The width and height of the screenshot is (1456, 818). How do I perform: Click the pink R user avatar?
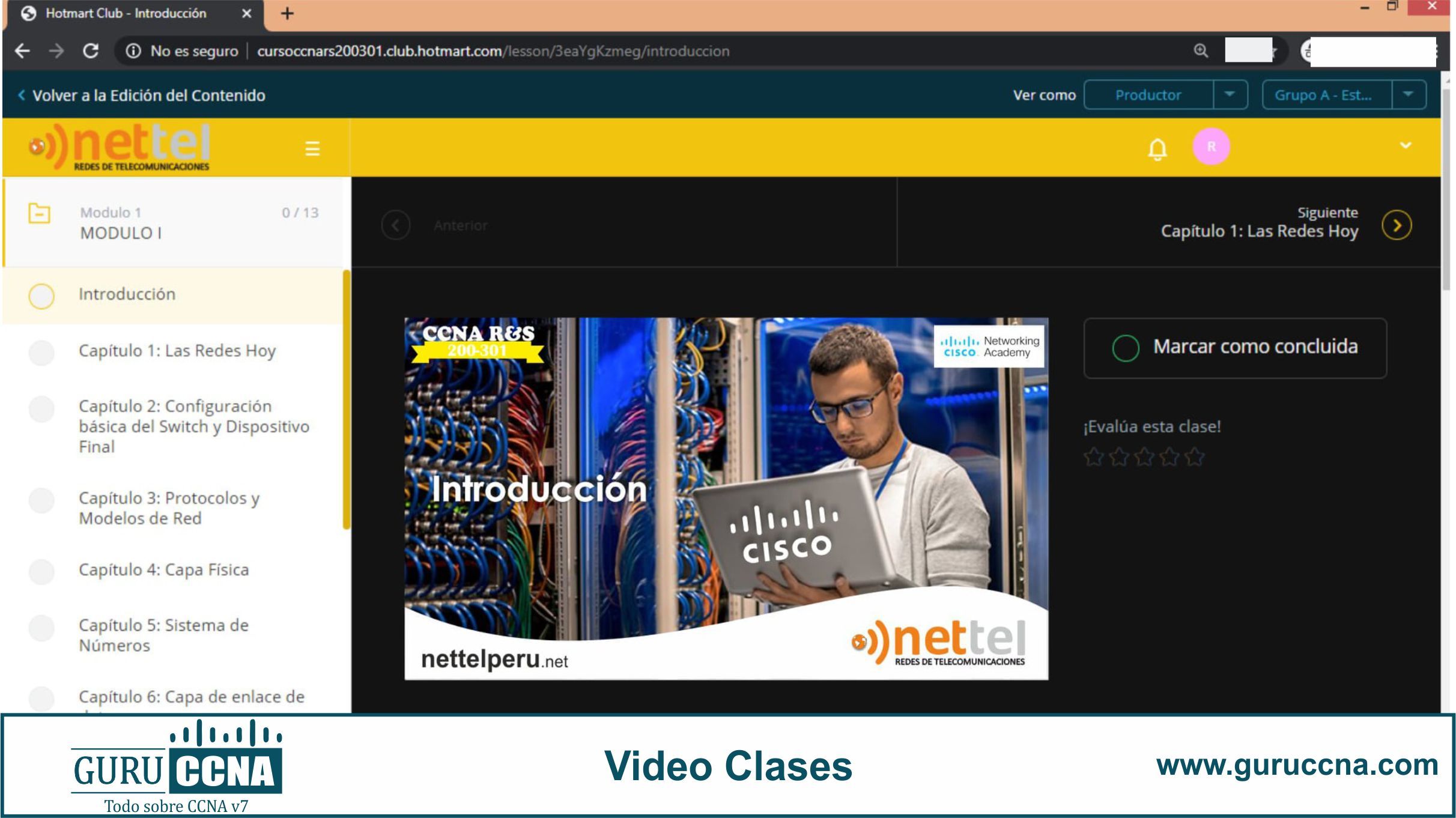(x=1211, y=147)
